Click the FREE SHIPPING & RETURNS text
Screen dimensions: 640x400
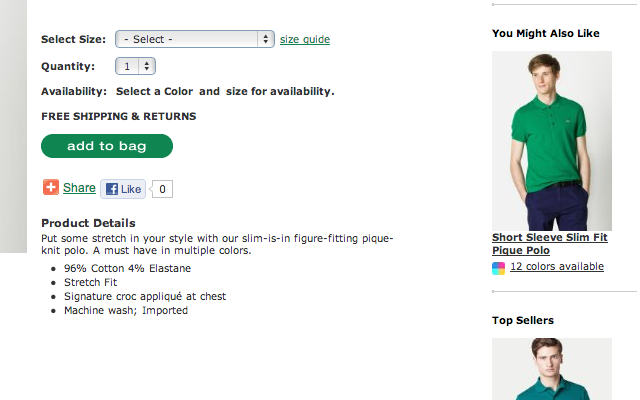(x=118, y=116)
